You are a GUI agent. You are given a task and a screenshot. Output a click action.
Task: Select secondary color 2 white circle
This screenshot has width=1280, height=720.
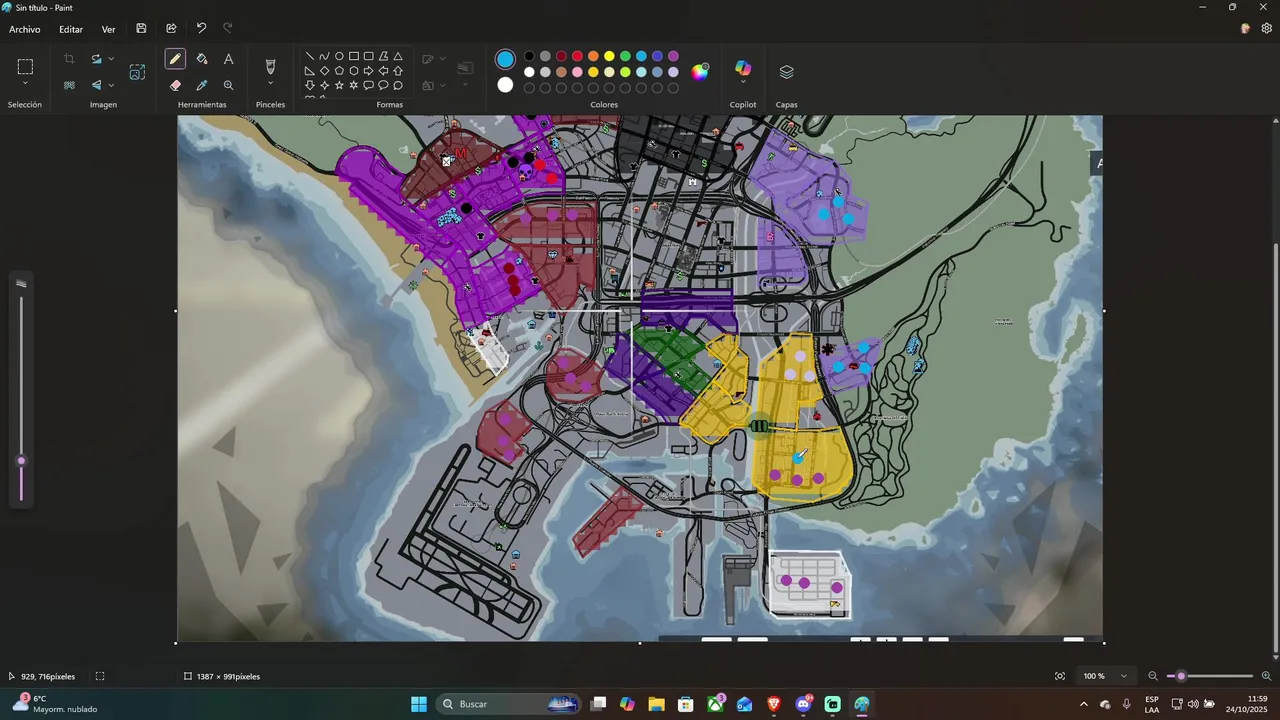click(505, 85)
